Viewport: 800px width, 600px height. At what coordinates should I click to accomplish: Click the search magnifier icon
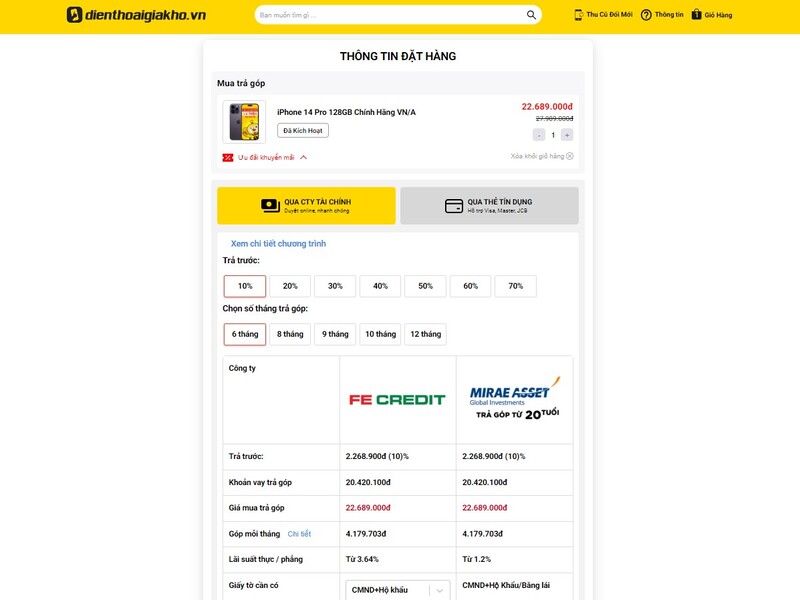click(x=531, y=15)
